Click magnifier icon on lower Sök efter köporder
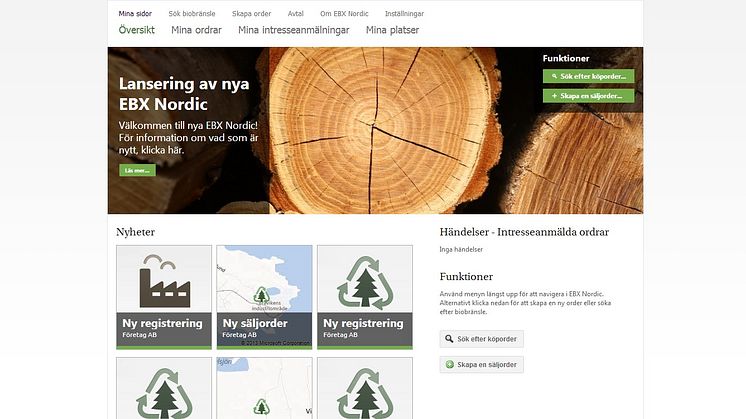 click(450, 339)
